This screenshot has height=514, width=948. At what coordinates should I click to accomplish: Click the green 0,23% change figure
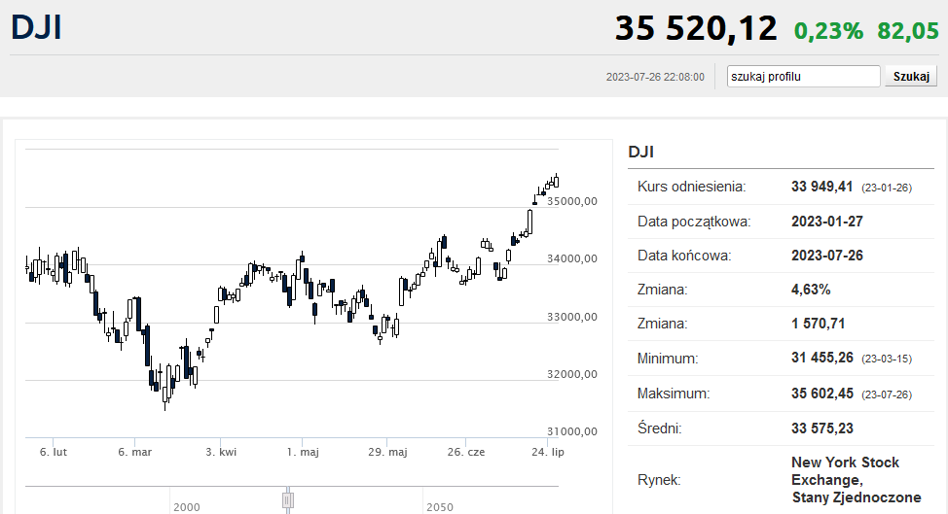[828, 31]
